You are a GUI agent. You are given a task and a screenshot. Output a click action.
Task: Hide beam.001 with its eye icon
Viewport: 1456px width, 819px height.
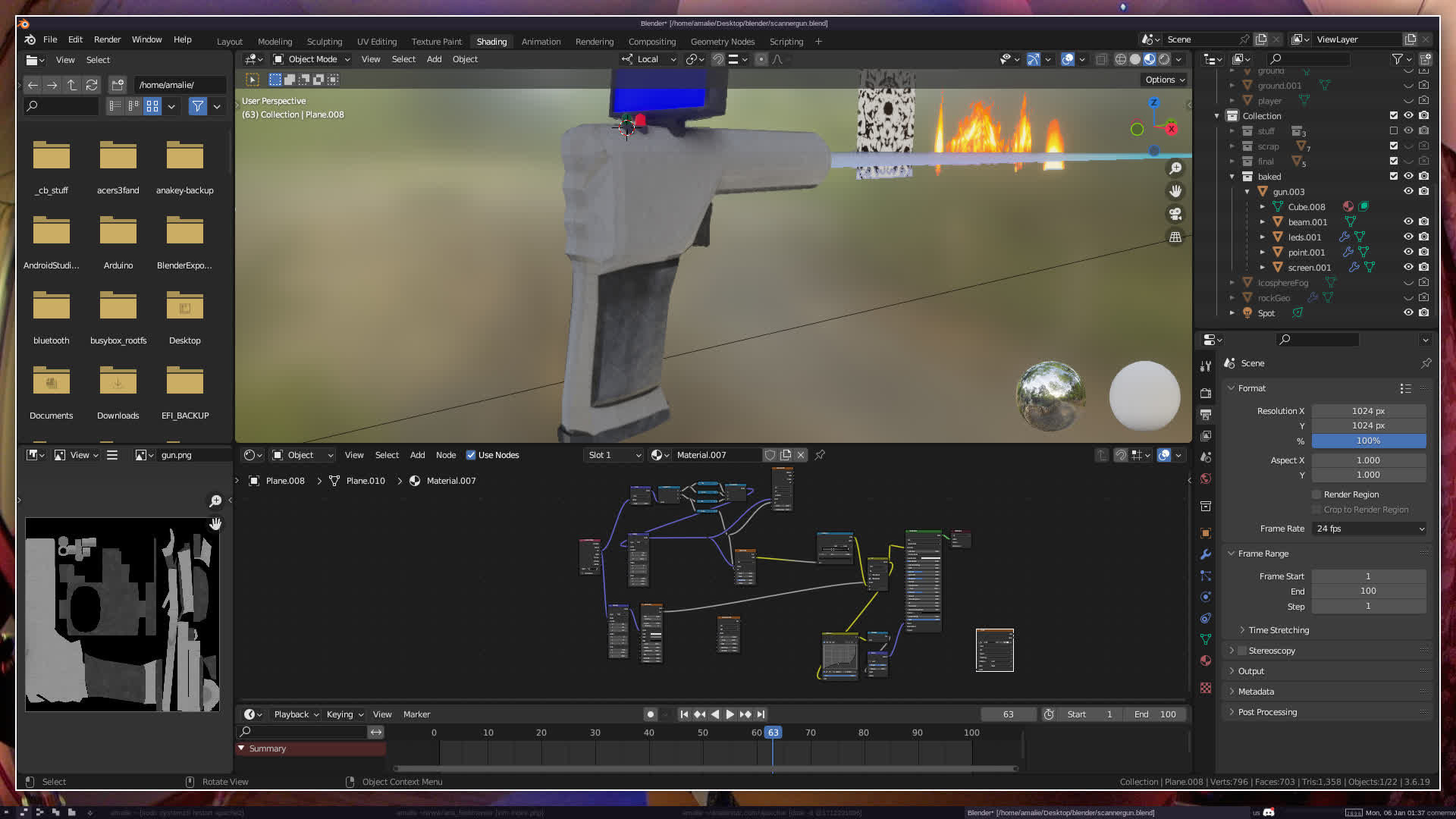coord(1408,222)
